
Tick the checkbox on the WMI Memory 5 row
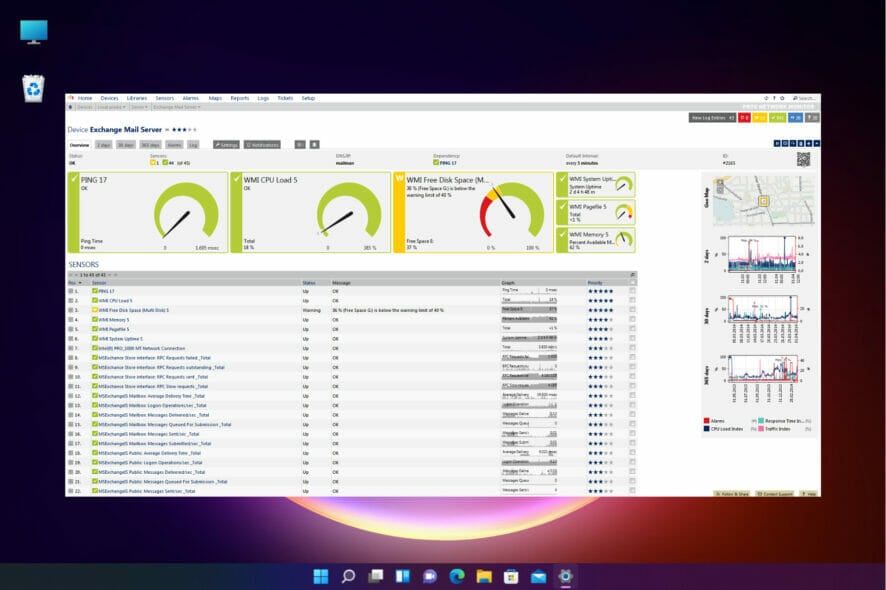click(632, 320)
